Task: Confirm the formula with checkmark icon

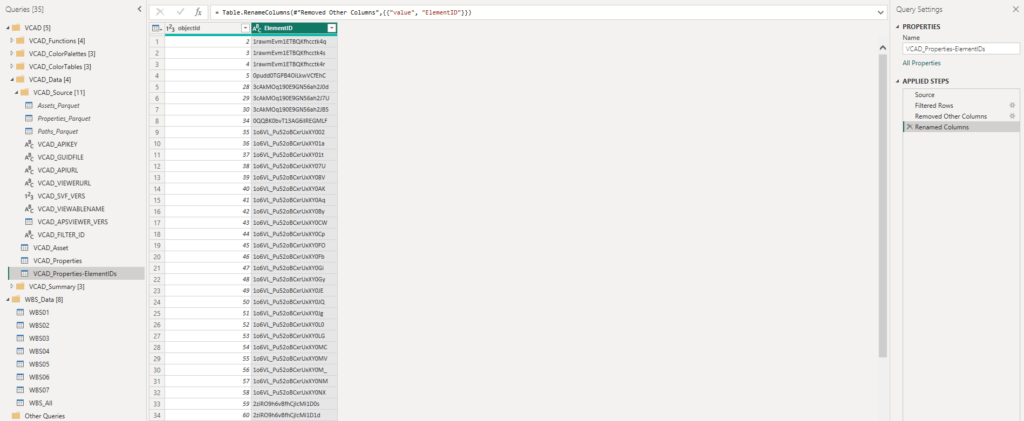Action: tap(179, 11)
